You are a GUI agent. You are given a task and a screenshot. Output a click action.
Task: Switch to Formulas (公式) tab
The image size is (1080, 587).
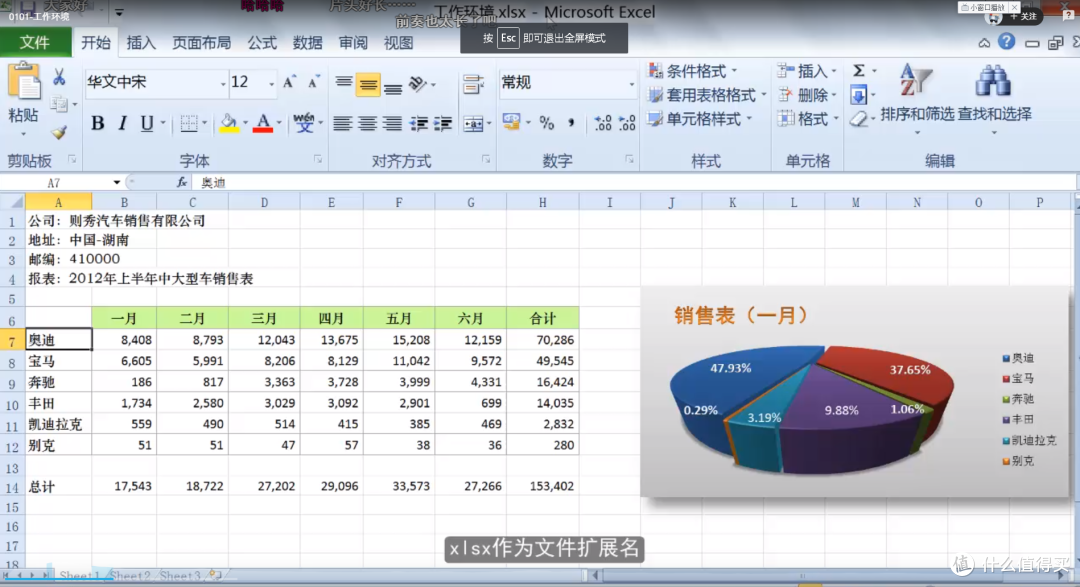(x=262, y=43)
